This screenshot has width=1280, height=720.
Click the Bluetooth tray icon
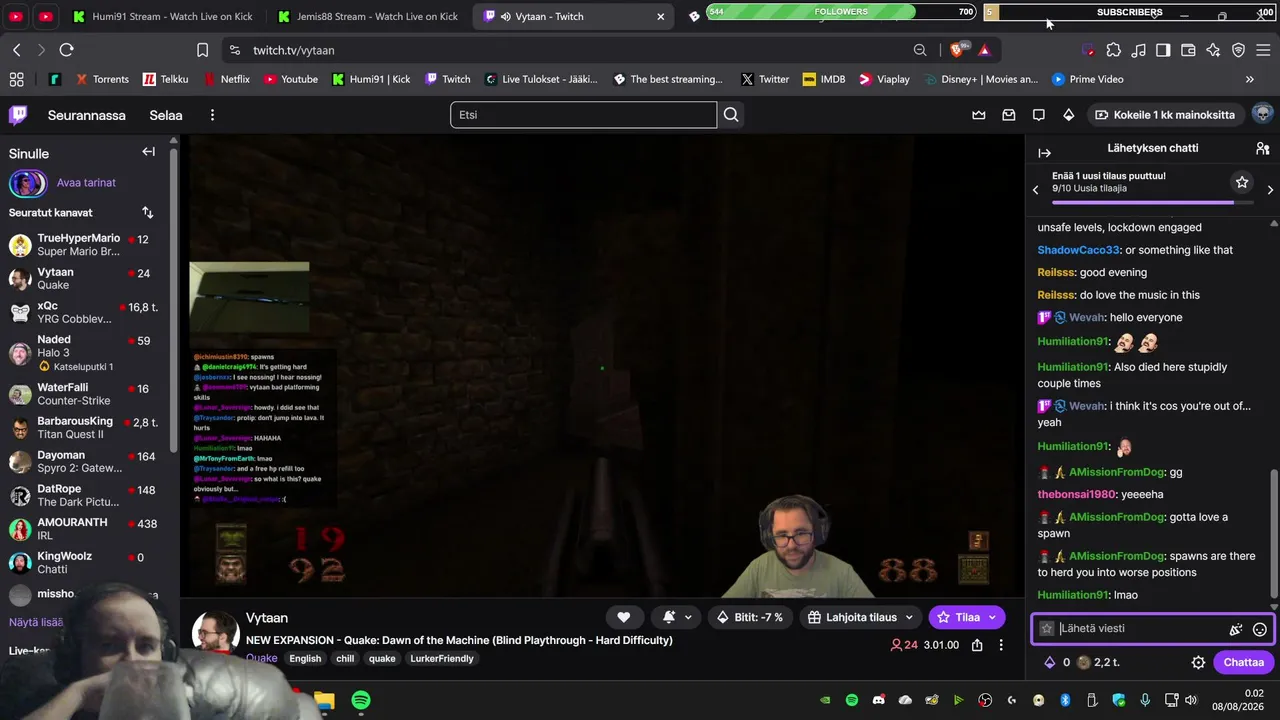(1065, 700)
